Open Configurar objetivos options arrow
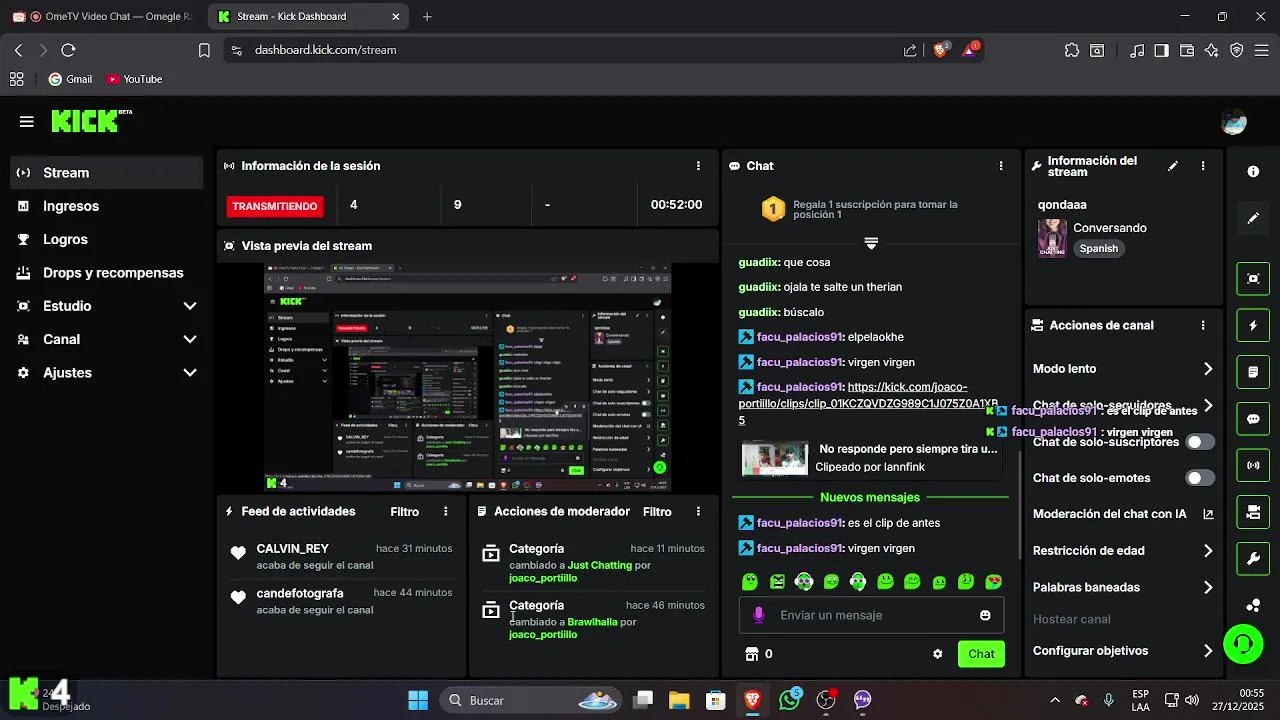Viewport: 1280px width, 720px height. pos(1208,651)
